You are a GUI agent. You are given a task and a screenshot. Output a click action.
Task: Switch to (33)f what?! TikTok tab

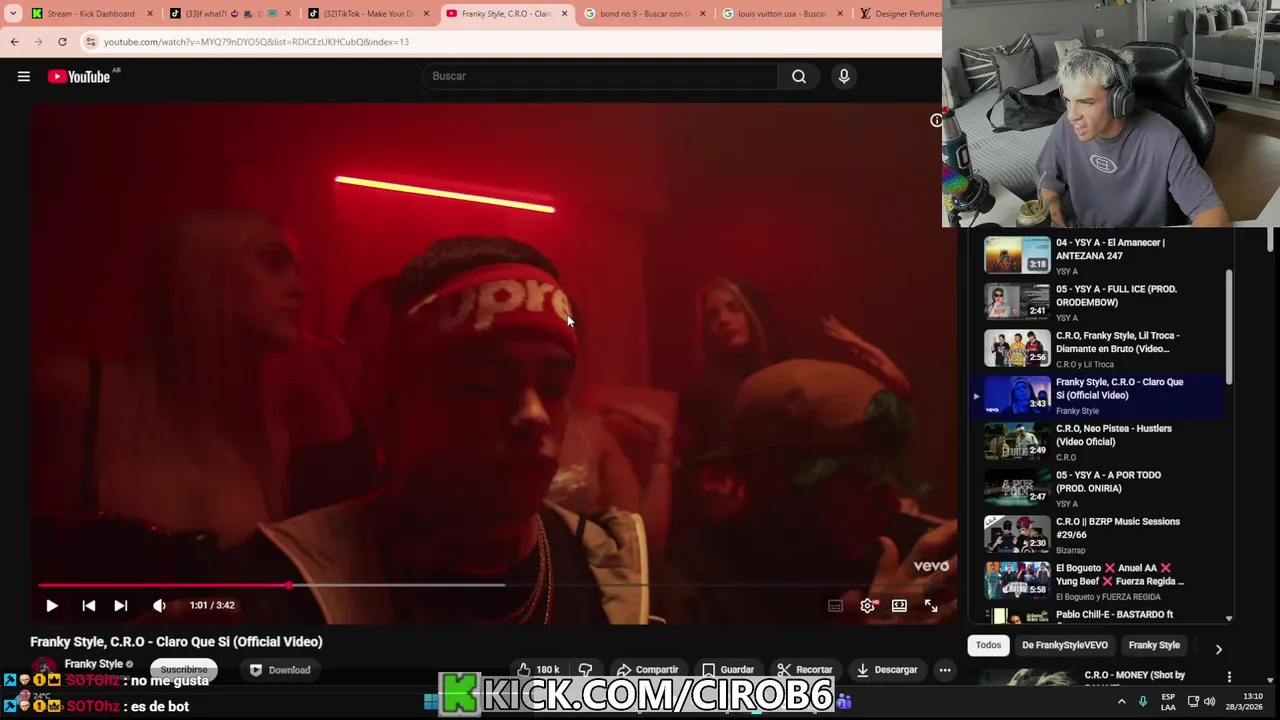(x=229, y=14)
